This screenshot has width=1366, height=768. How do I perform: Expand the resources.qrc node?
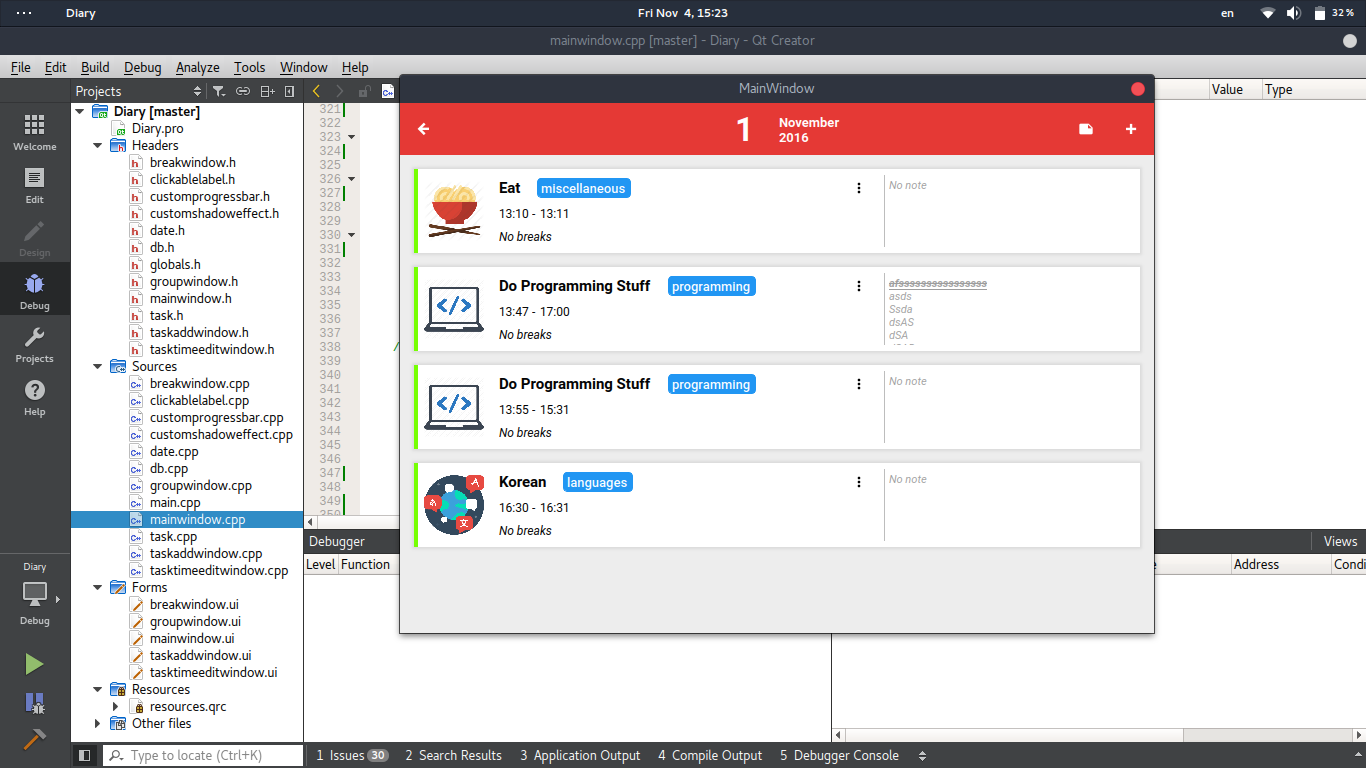pyautogui.click(x=116, y=707)
